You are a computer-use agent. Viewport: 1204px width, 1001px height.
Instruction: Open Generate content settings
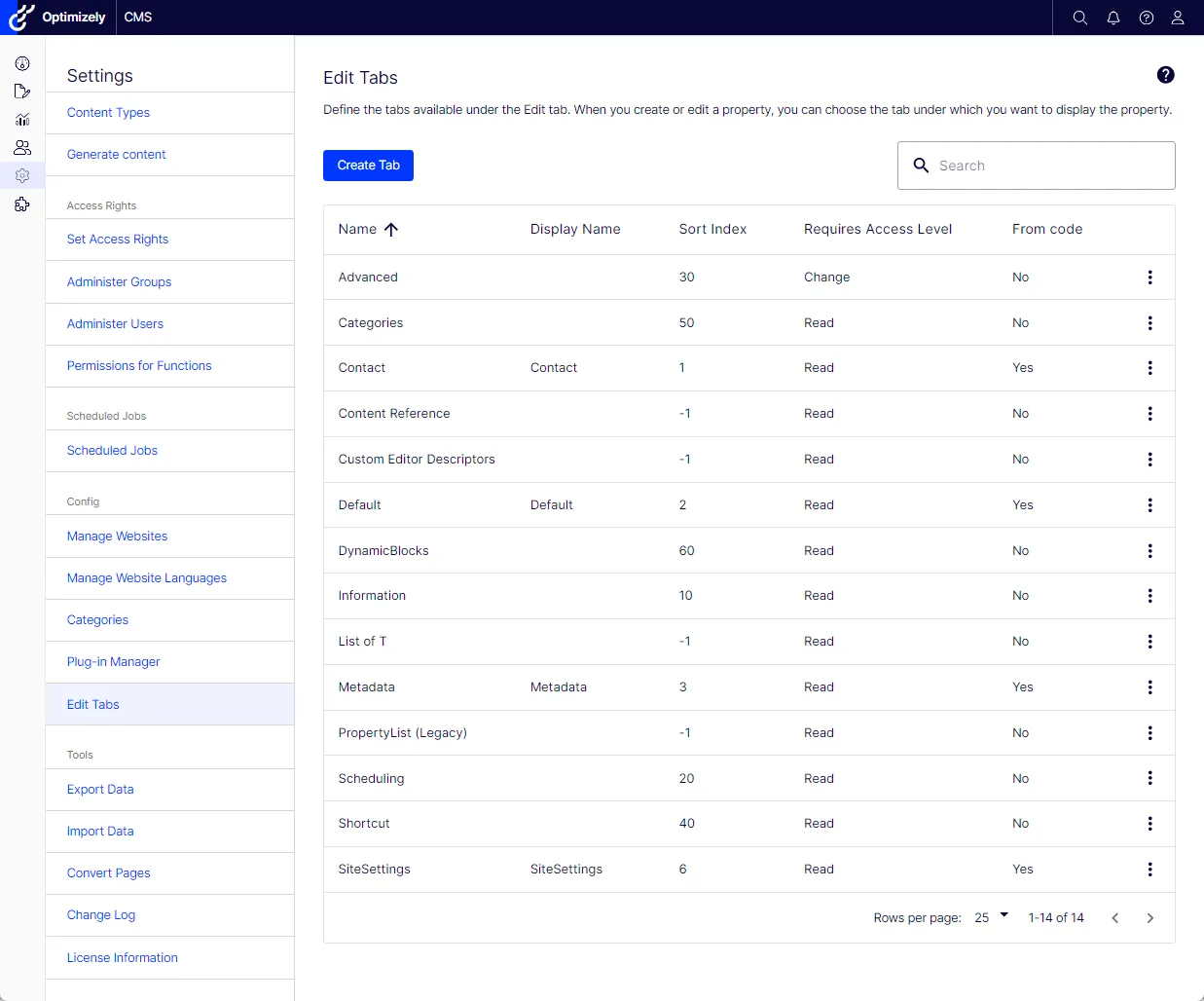116,155
